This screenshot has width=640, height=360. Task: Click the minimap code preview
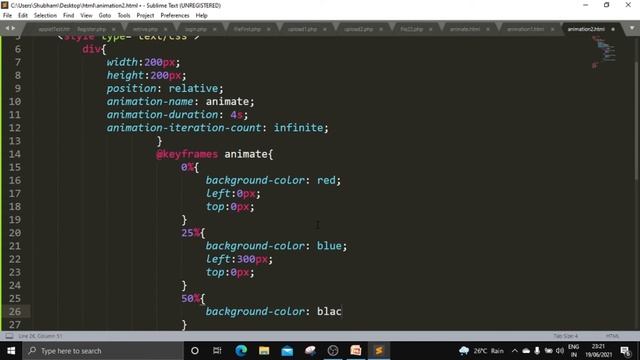click(x=604, y=51)
